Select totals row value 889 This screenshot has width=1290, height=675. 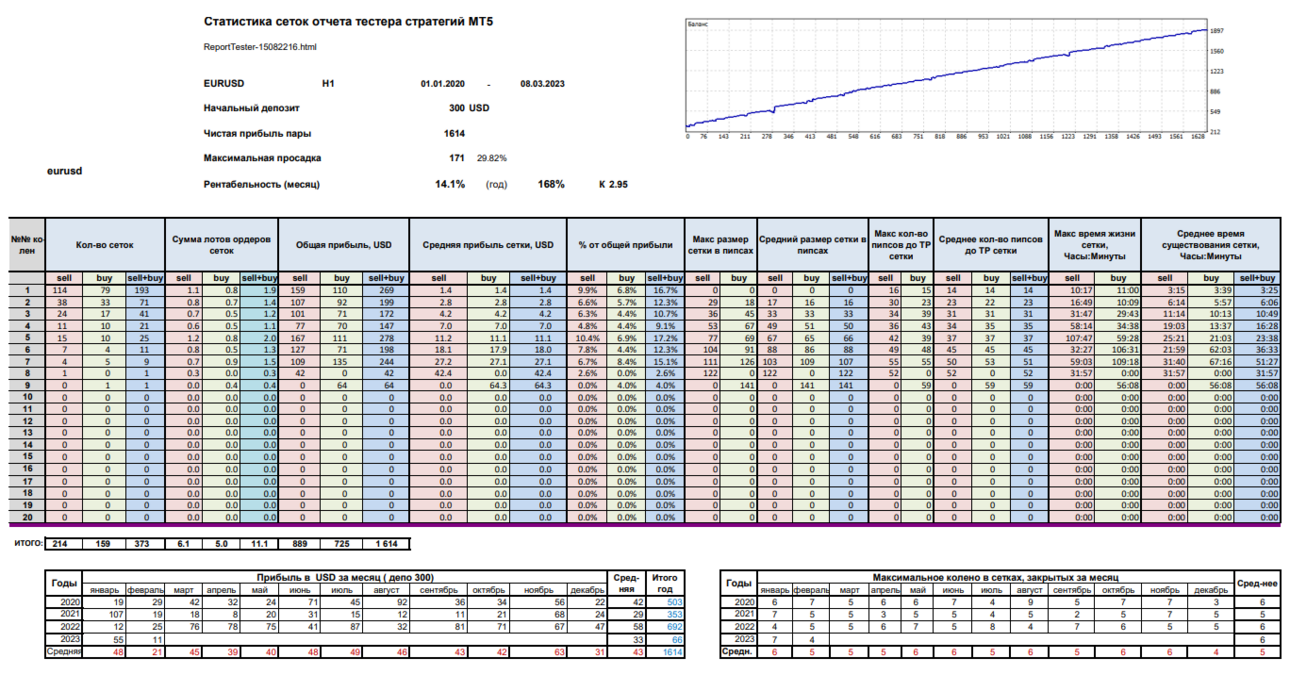(300, 542)
